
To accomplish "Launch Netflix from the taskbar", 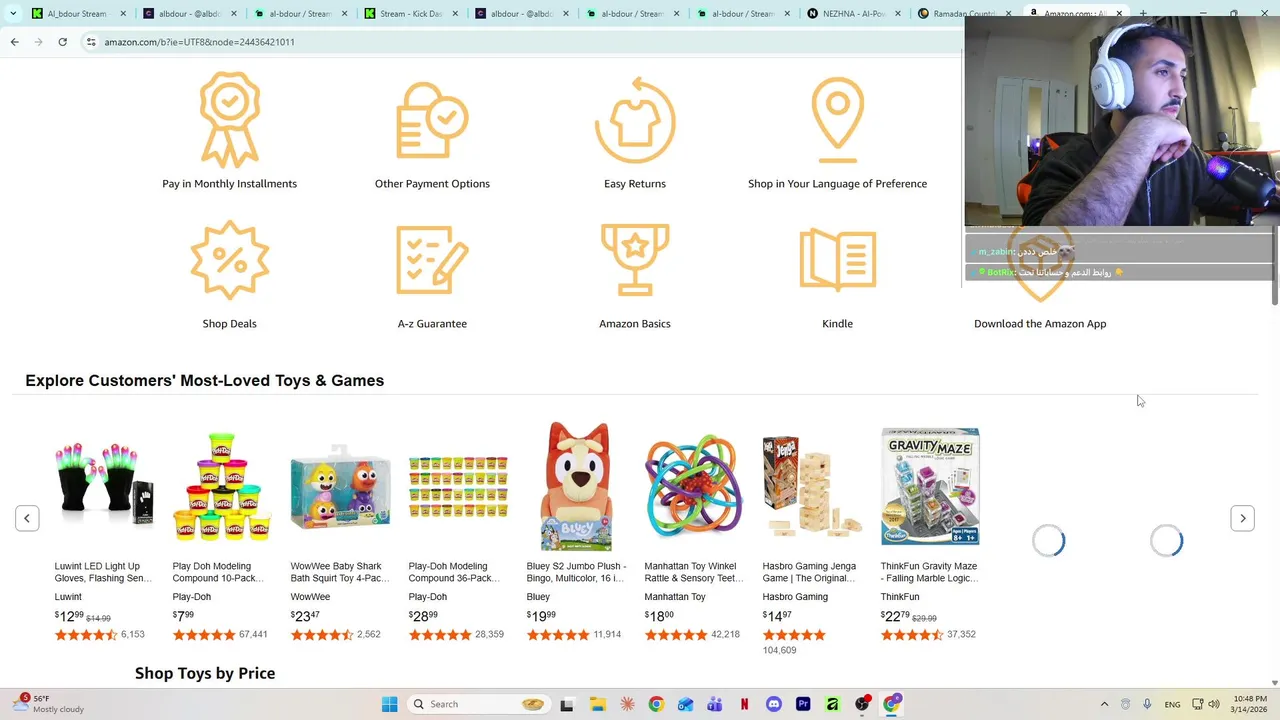I will pyautogui.click(x=745, y=704).
